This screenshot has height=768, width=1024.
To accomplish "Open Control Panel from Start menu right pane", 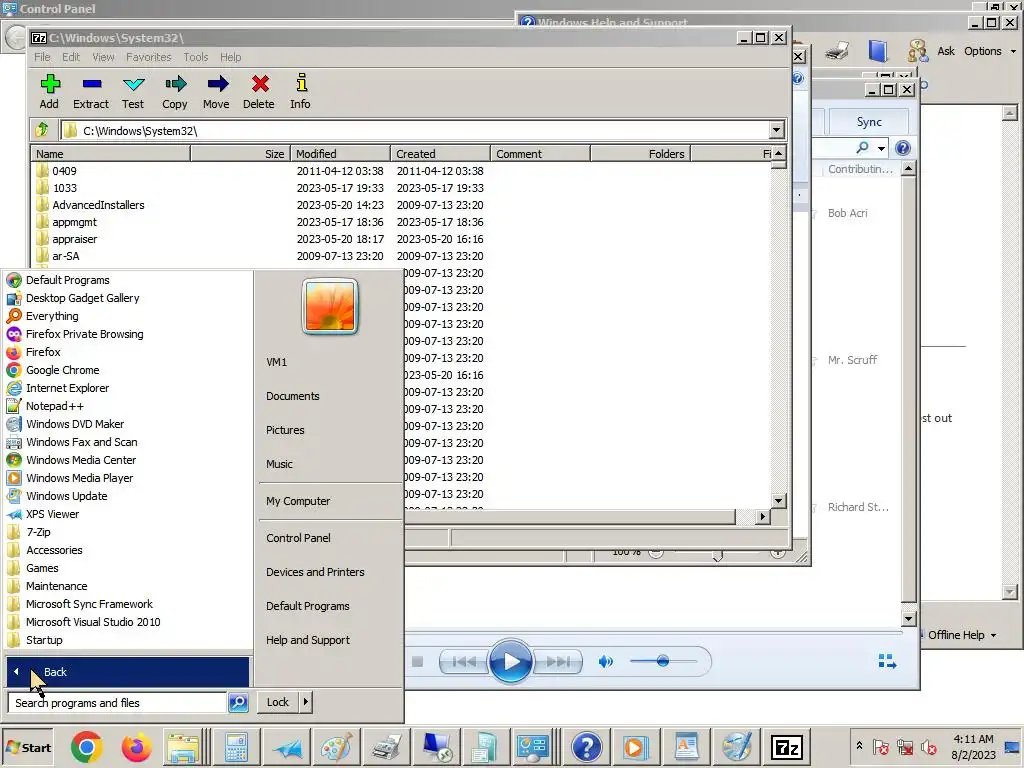I will 298,538.
